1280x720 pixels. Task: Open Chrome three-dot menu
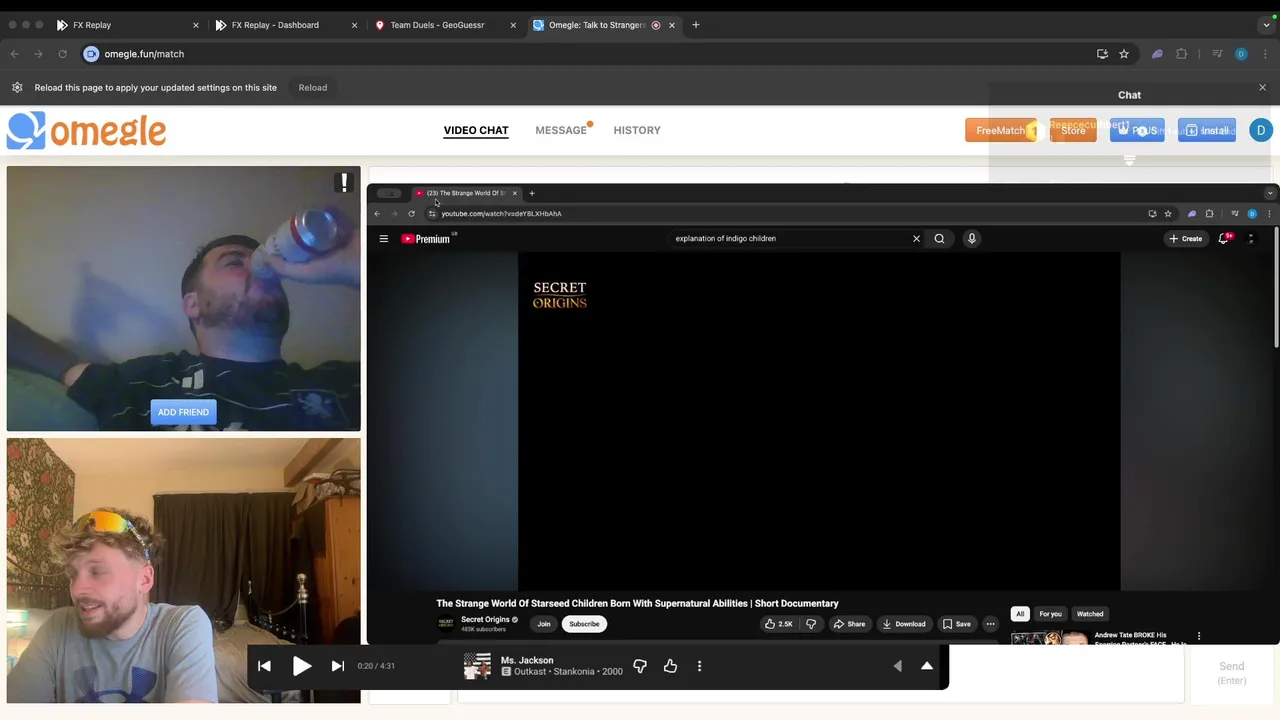click(1265, 54)
